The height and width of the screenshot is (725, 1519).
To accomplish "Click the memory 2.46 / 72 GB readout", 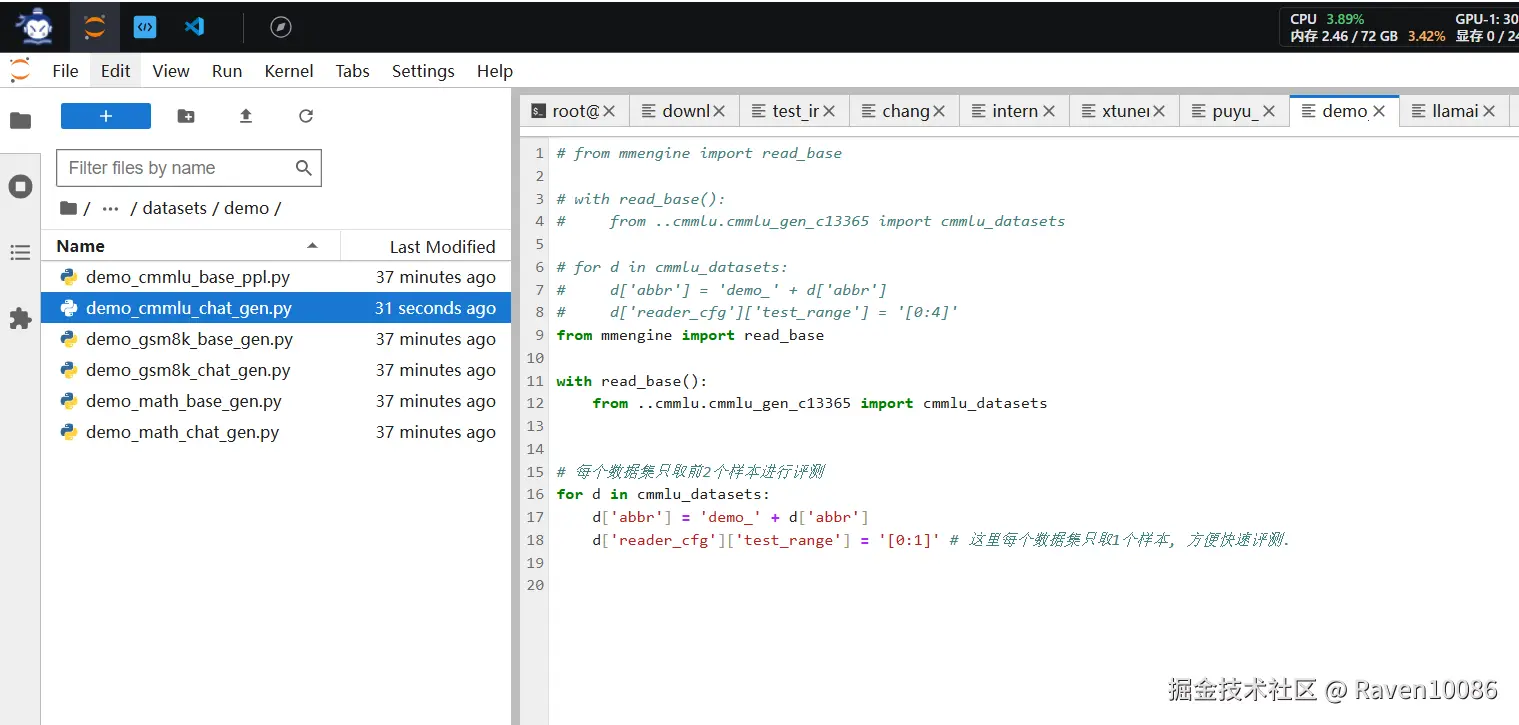I will pos(1344,36).
